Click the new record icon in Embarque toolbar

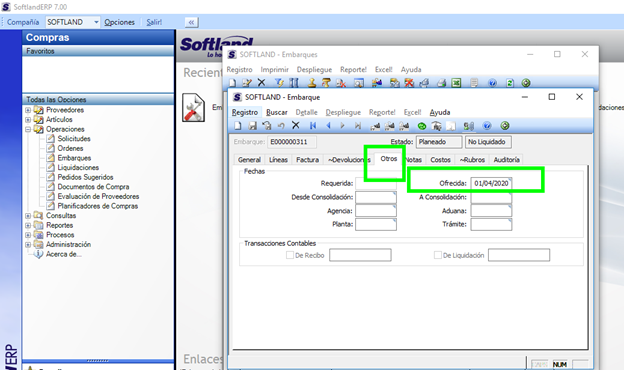[x=238, y=126]
